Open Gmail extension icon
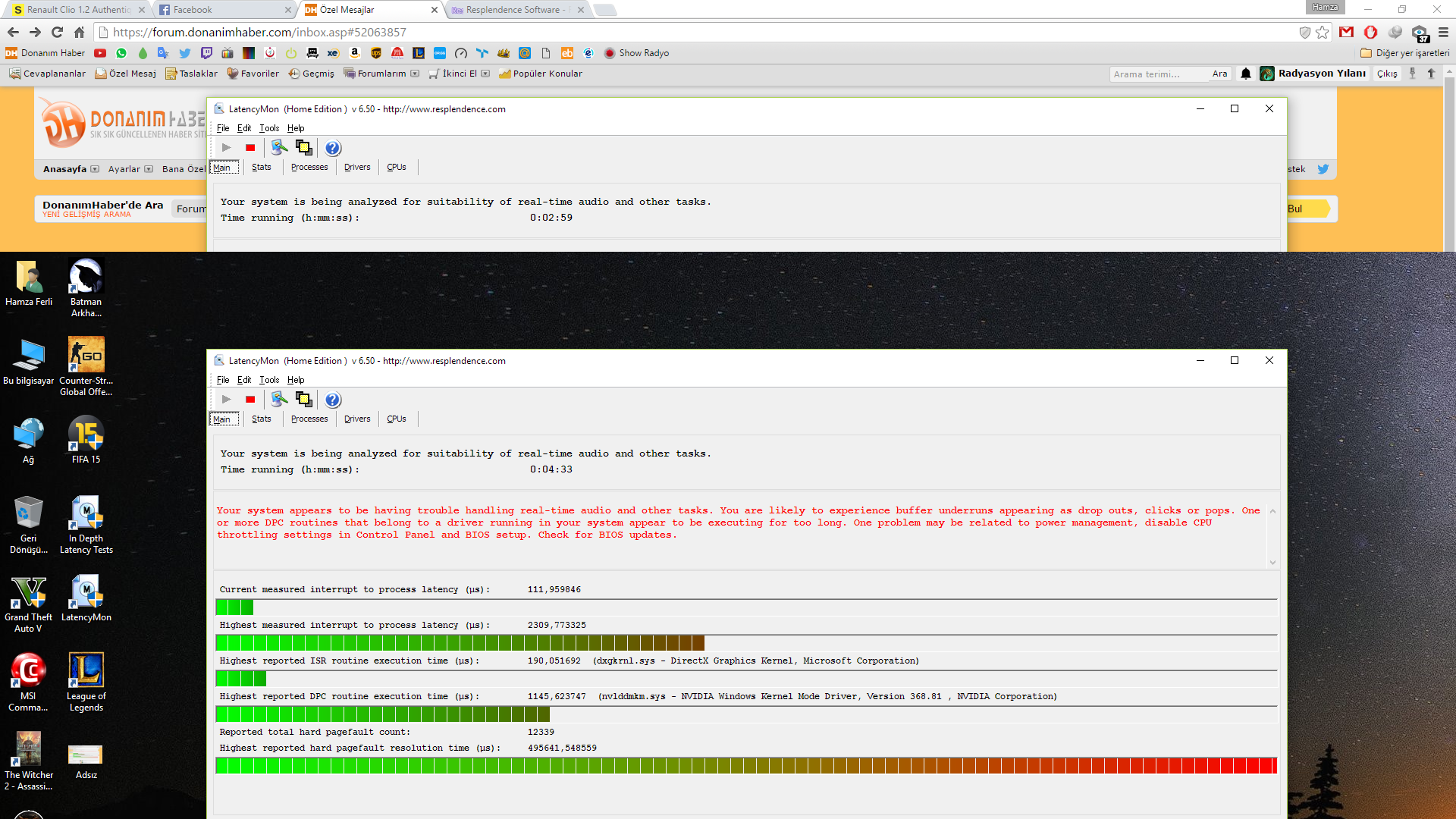Screen dimensions: 1456x819 pyautogui.click(x=1347, y=32)
